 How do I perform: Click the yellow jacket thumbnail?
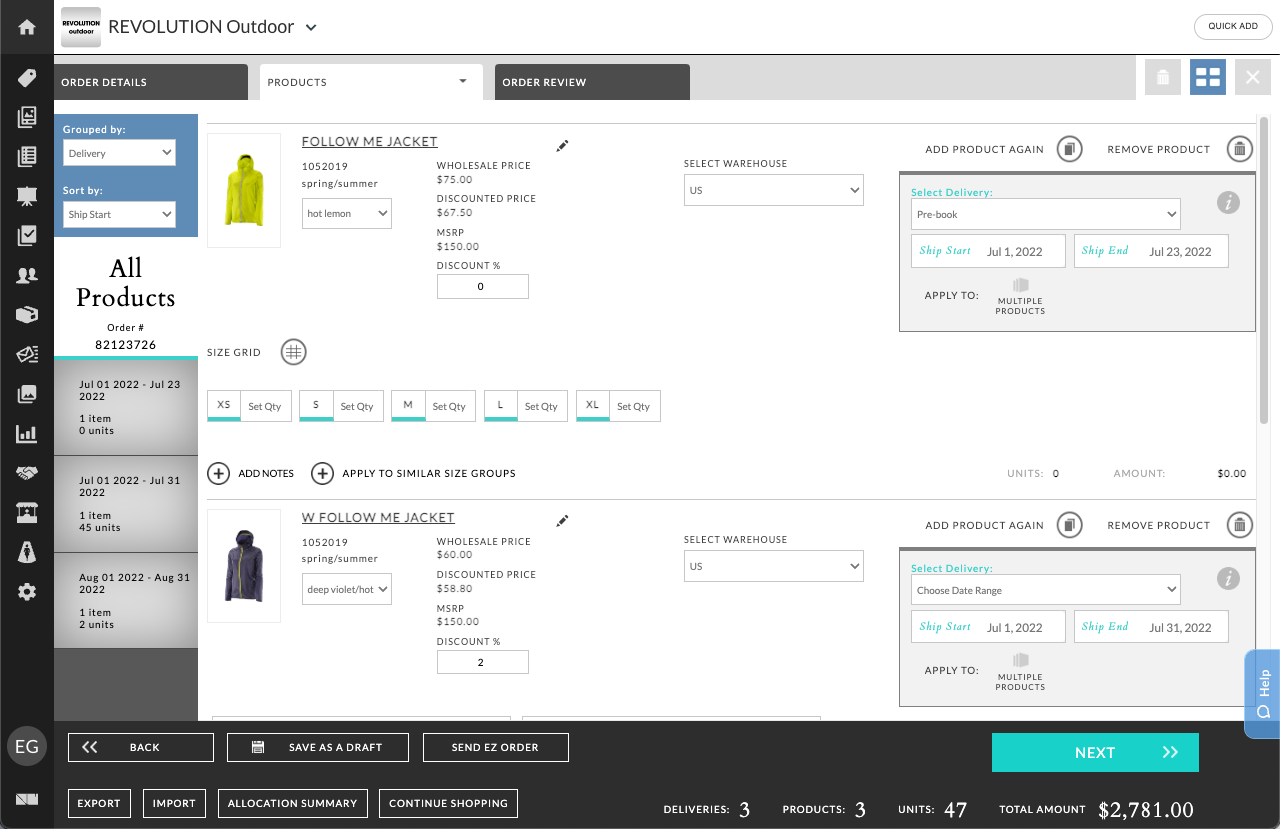pos(244,190)
